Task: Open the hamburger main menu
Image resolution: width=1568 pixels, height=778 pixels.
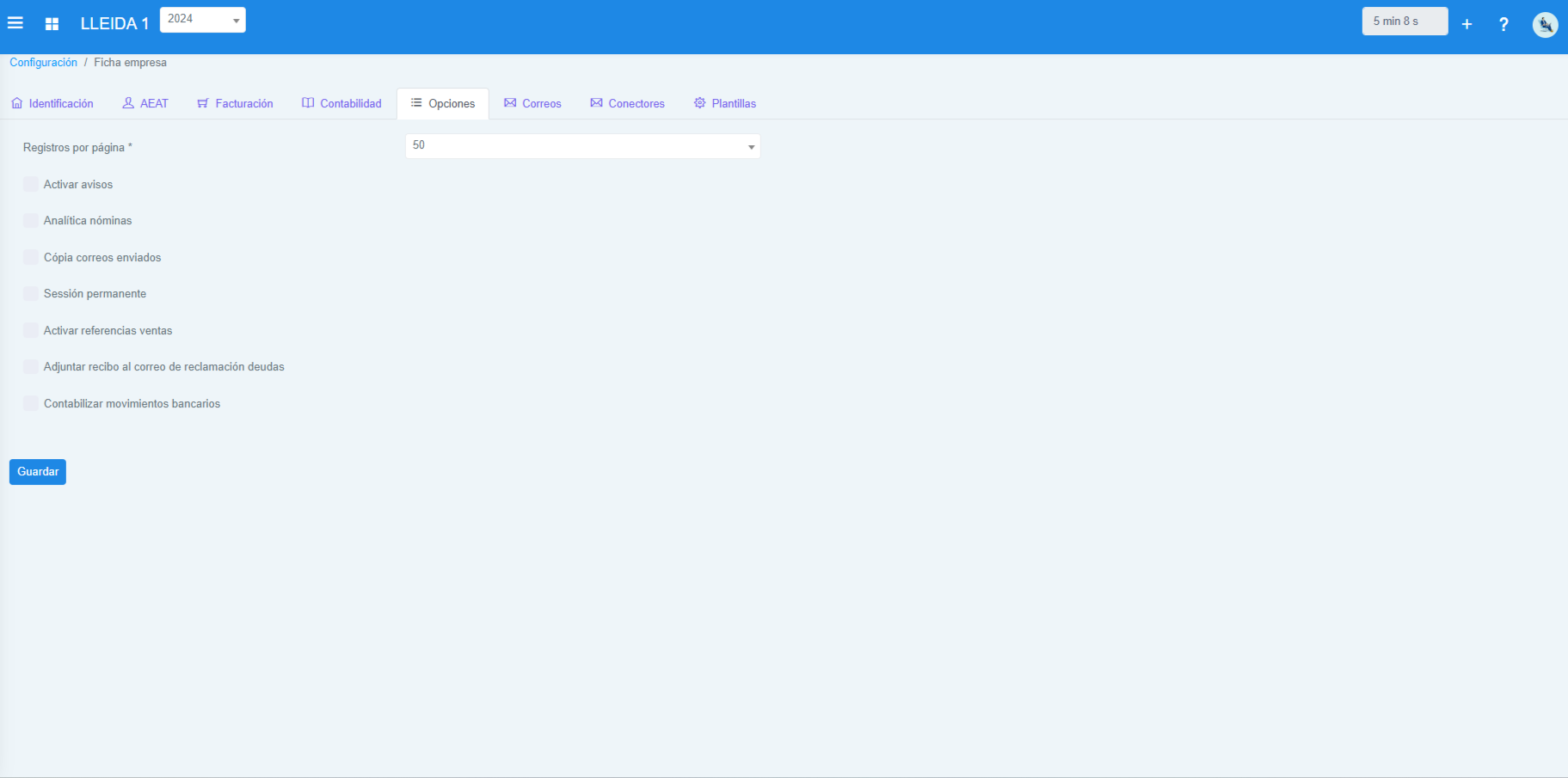Action: (x=15, y=23)
